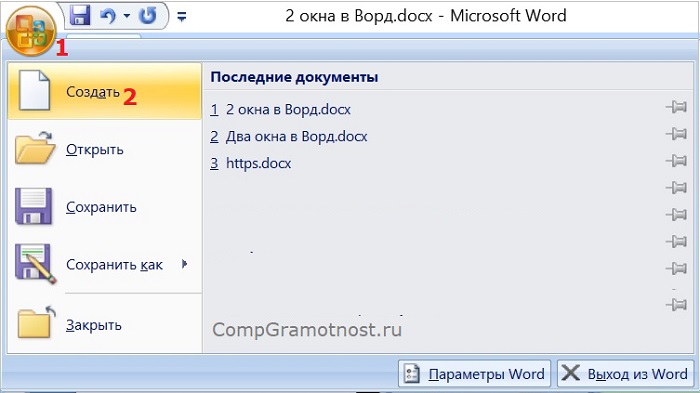Pin the document 2 окна в Ворд.docx

(x=676, y=107)
